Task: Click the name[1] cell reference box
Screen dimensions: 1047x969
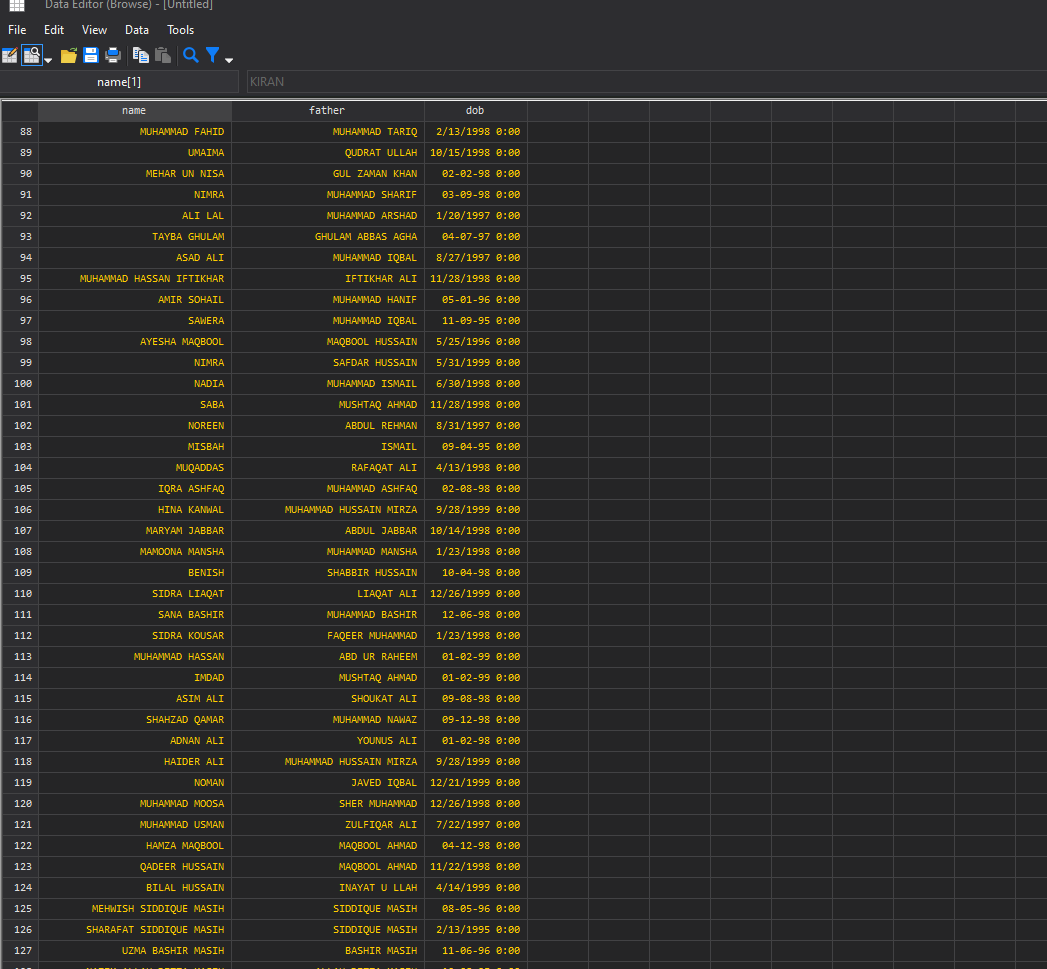Action: (119, 81)
